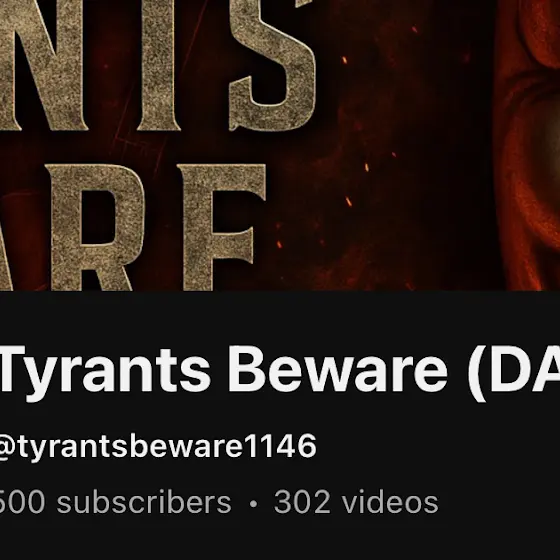The image size is (560, 560).
Task: Click the digits 1146 in the handle
Action: click(x=281, y=445)
